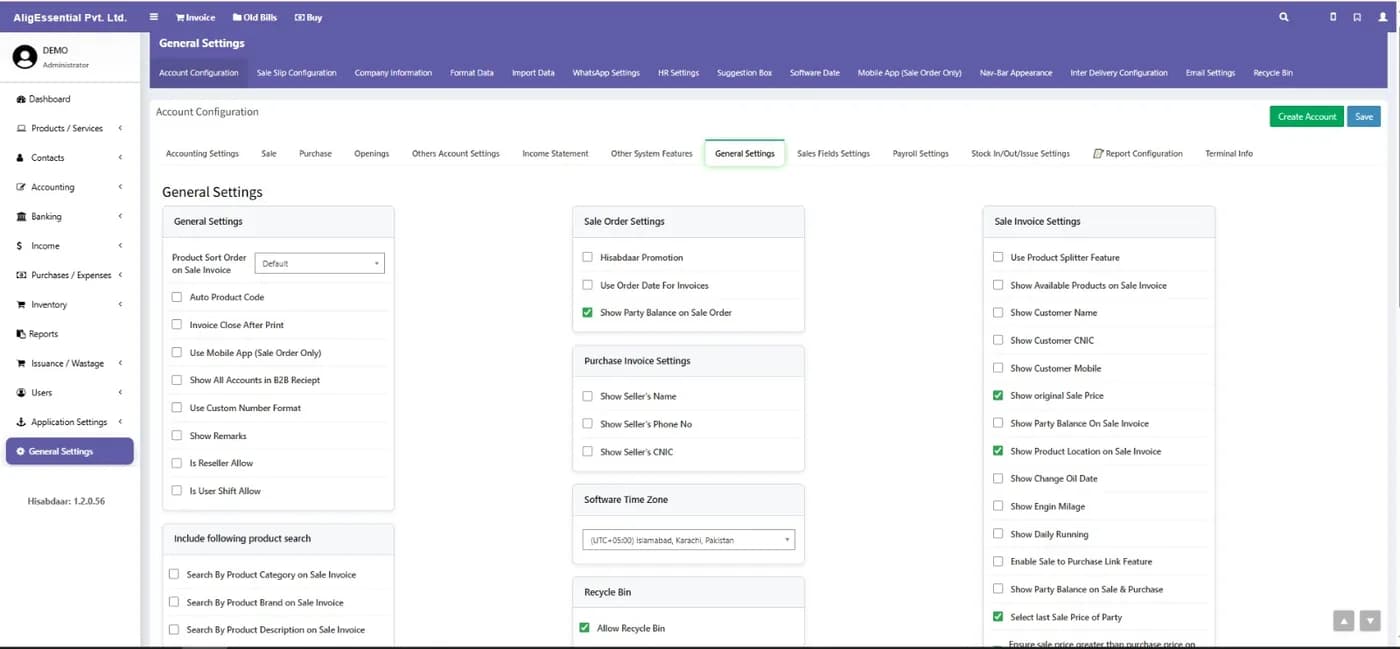This screenshot has width=1400, height=649.
Task: Uncheck Show original Sale Price
Action: click(998, 396)
